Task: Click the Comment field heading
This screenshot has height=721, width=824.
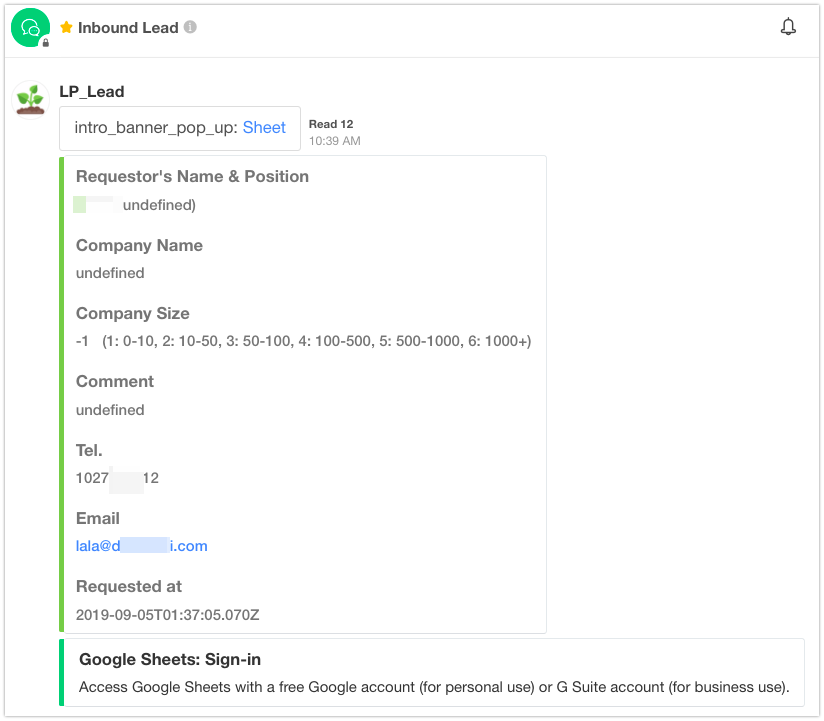Action: click(x=115, y=382)
